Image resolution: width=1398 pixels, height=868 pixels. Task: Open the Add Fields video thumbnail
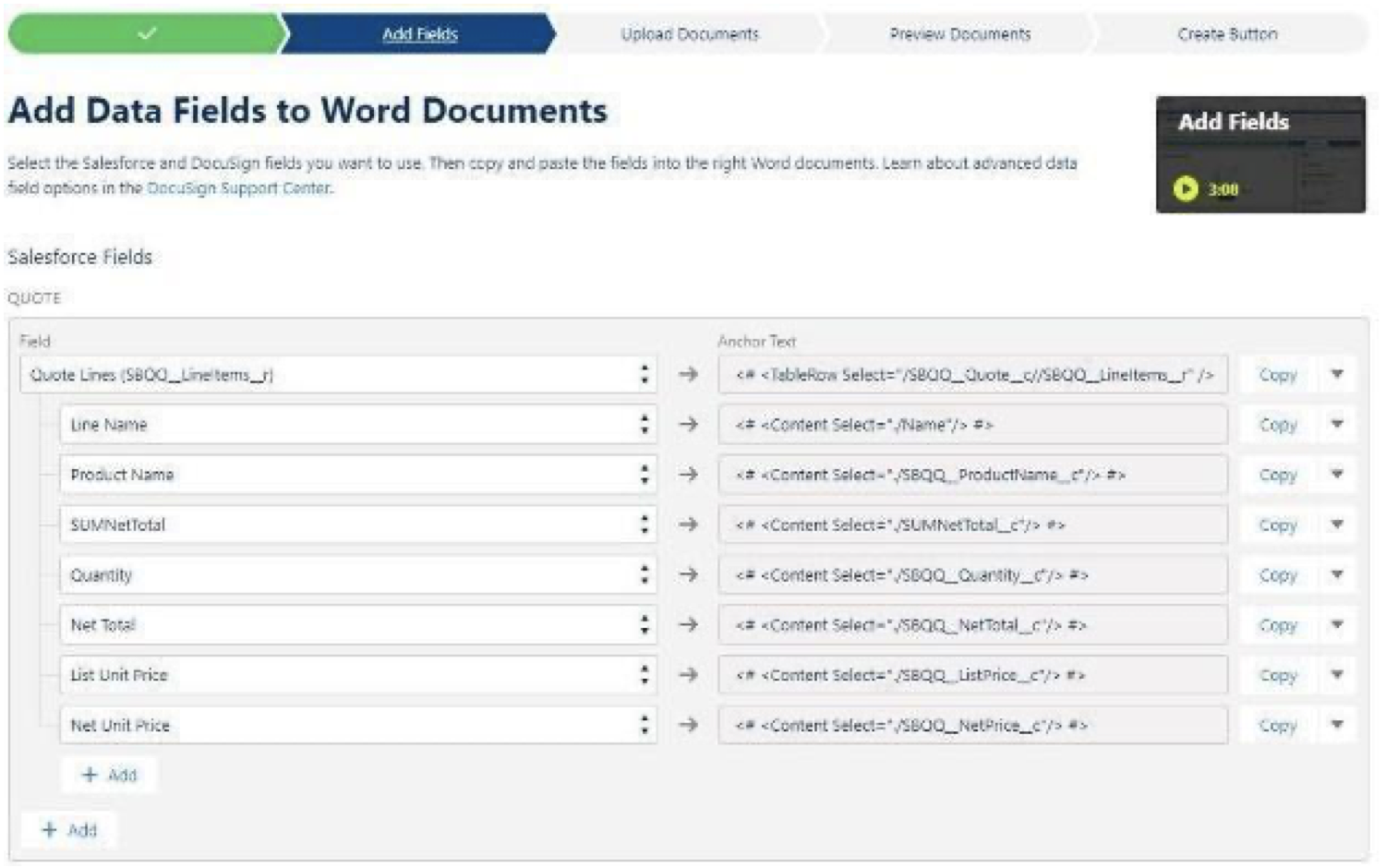click(1260, 154)
